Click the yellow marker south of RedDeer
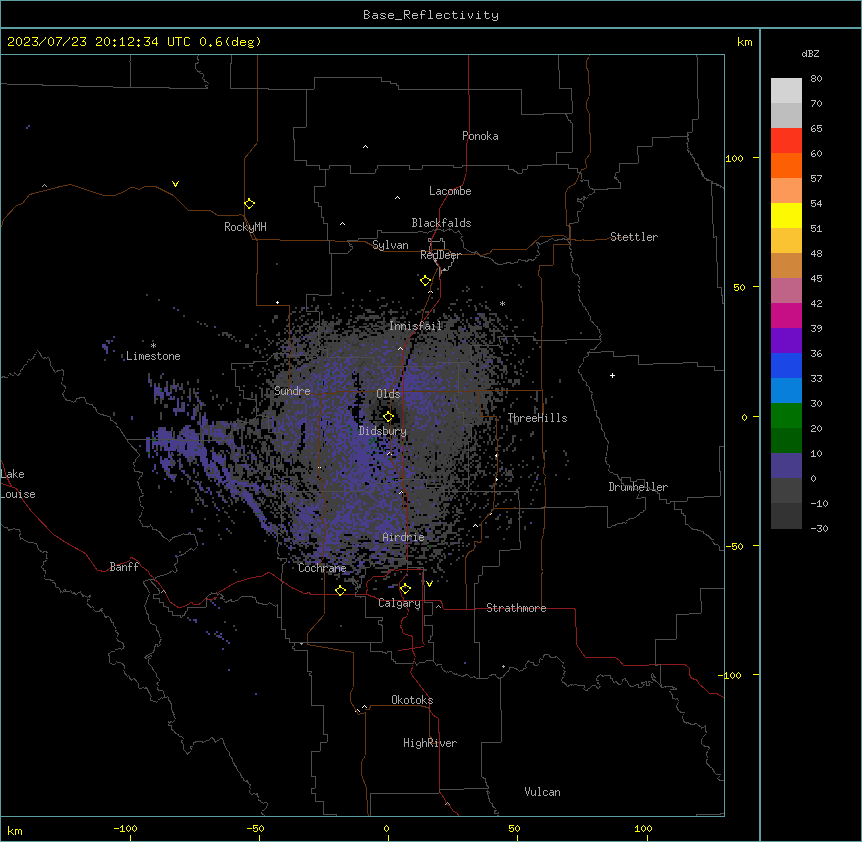Screen dimensions: 862x842 [425, 281]
